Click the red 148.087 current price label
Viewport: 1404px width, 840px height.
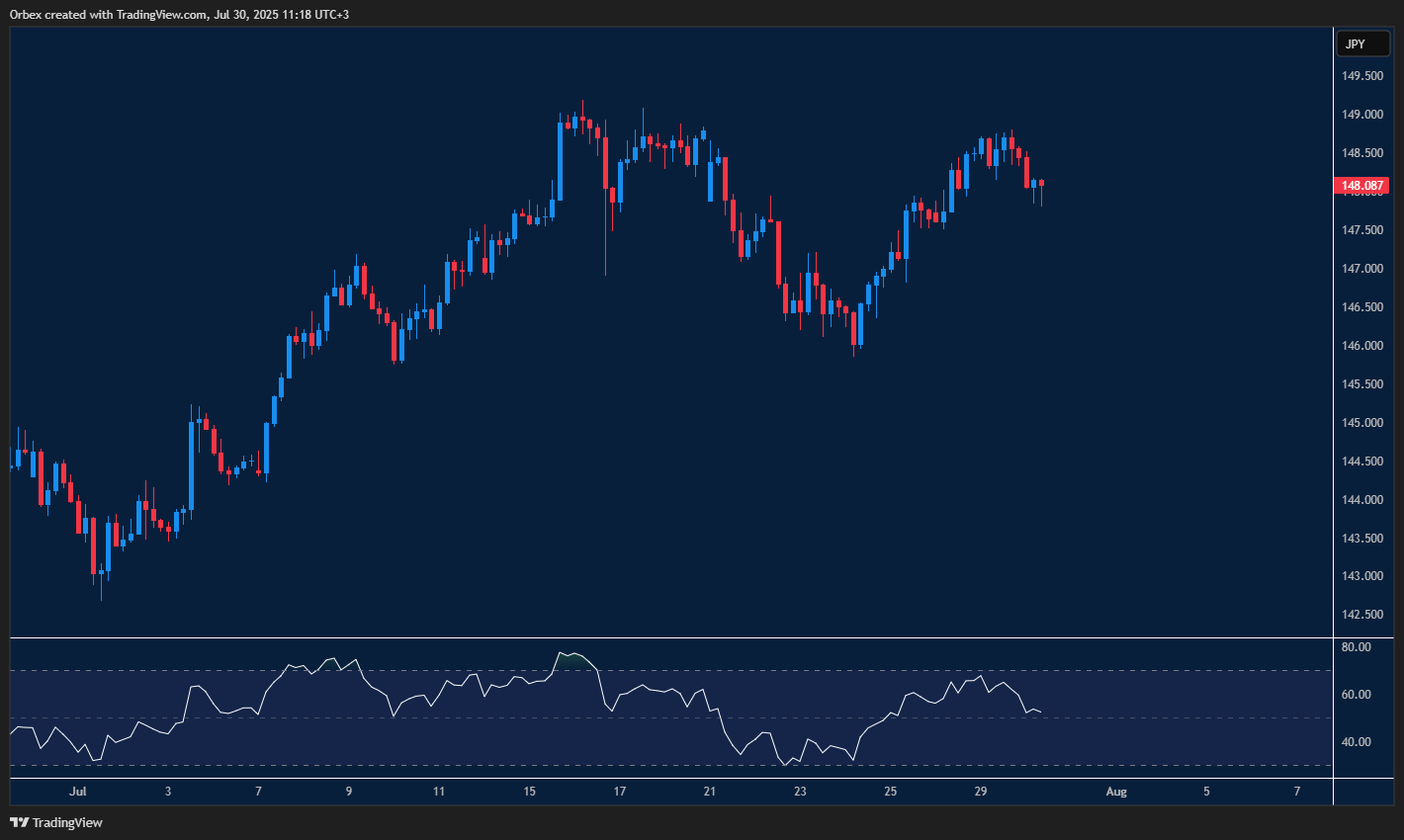1361,185
